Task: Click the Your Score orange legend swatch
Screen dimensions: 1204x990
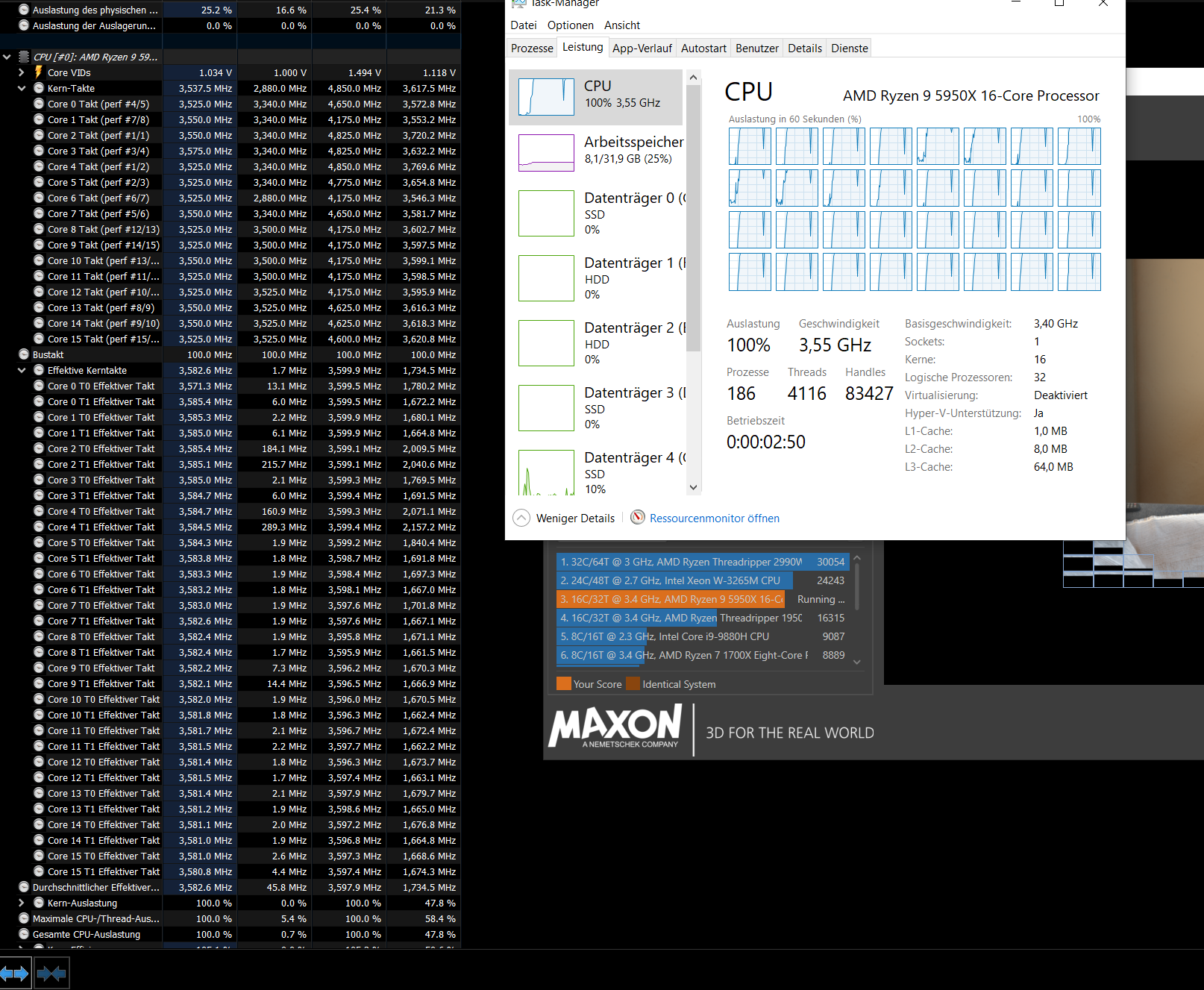Action: (x=564, y=683)
